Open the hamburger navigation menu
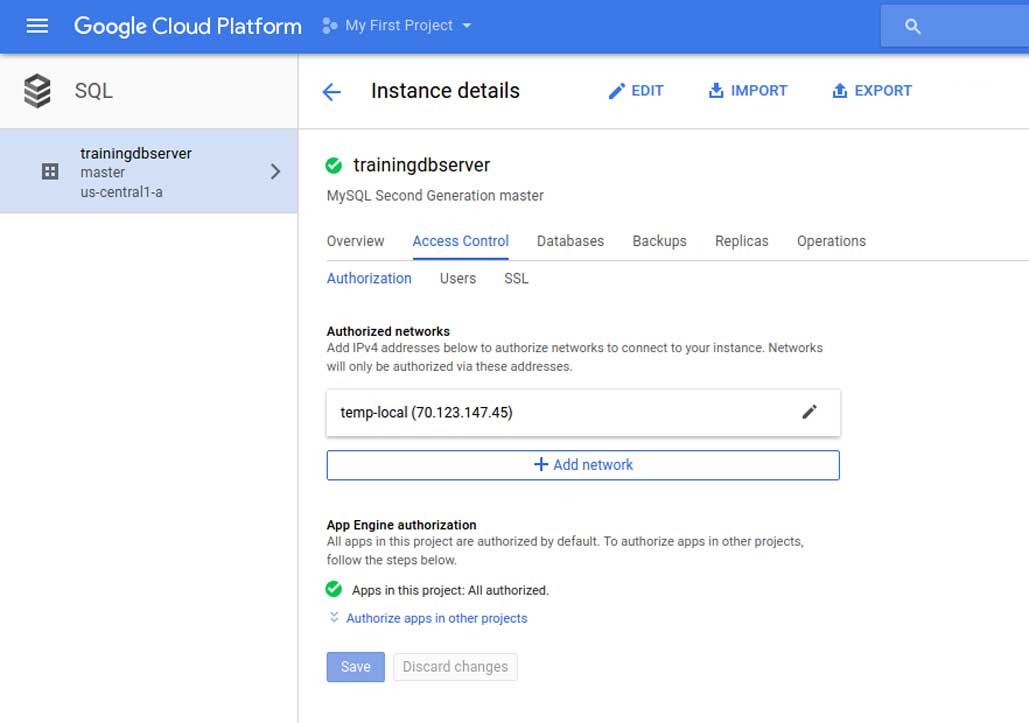1029x723 pixels. (x=37, y=26)
